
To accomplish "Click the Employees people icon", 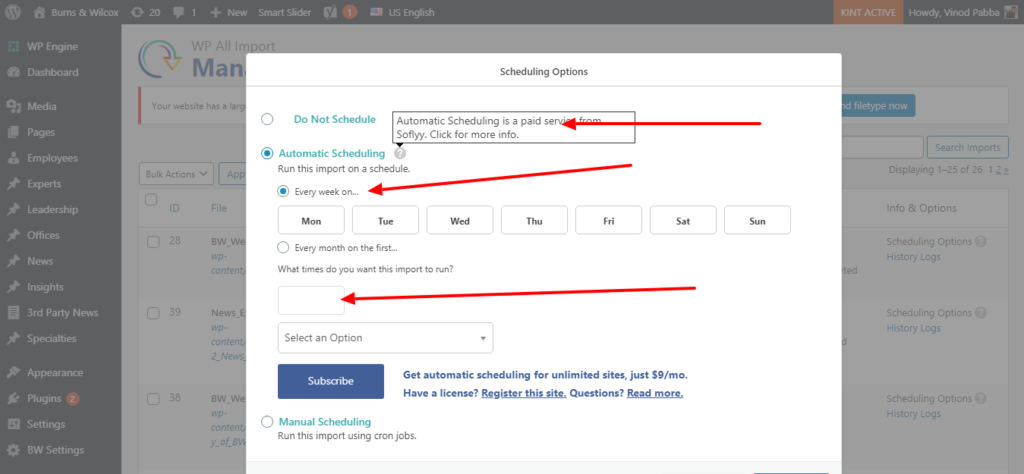I will point(13,158).
